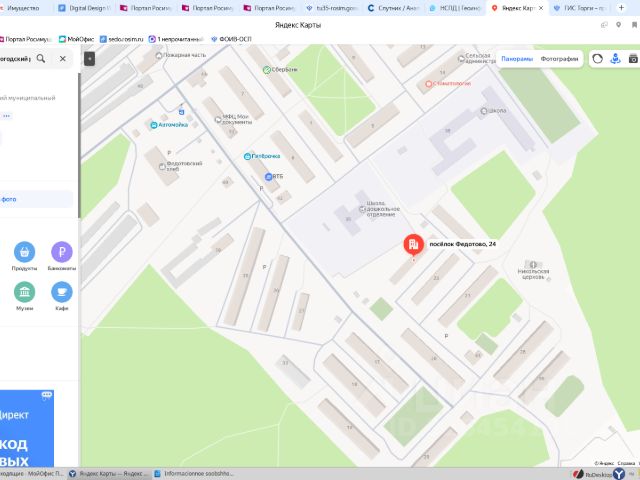
Task: Click the Никольская церковь marker
Action: pos(533,265)
